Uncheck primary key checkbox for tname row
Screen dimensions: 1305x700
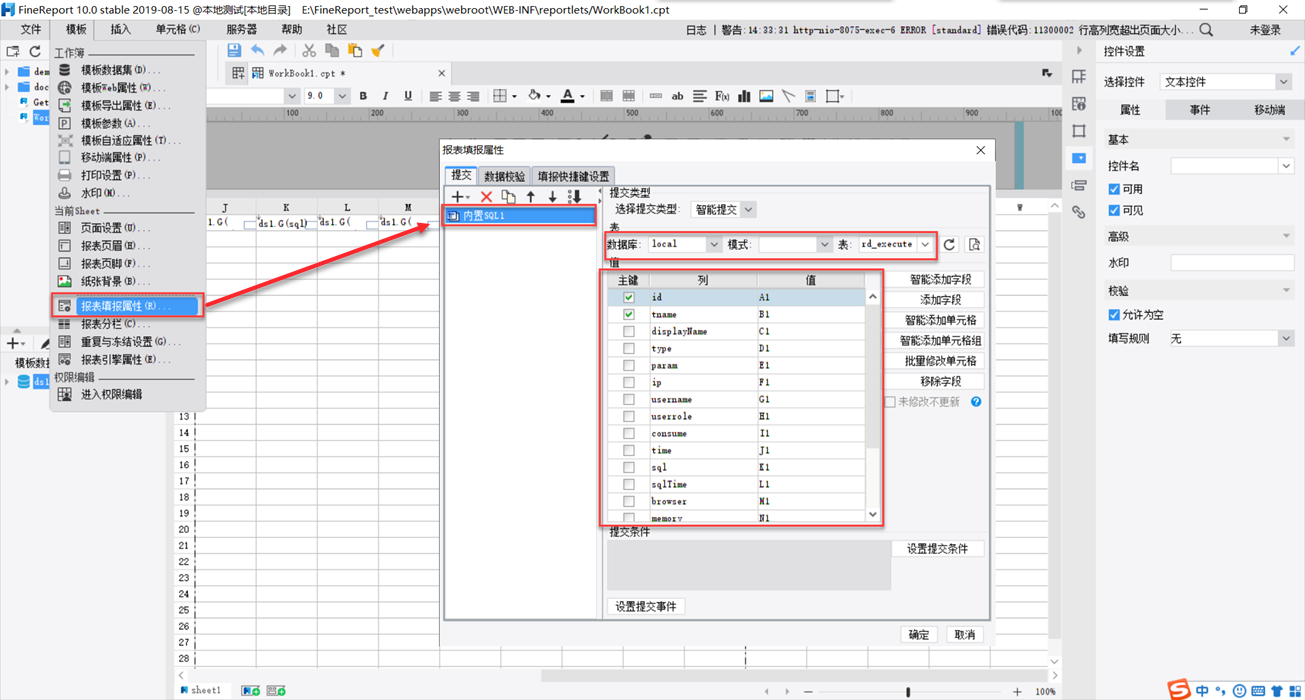pyautogui.click(x=629, y=314)
